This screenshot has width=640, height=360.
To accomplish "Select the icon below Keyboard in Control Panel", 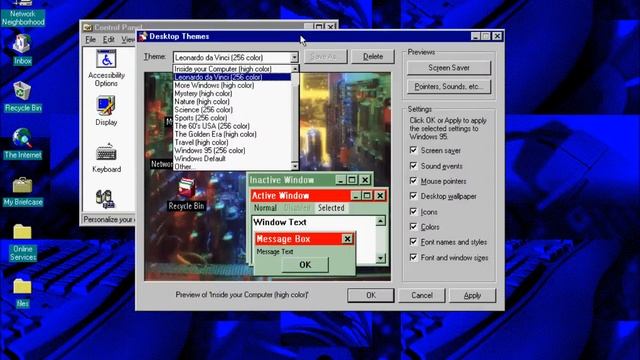I will coord(105,199).
